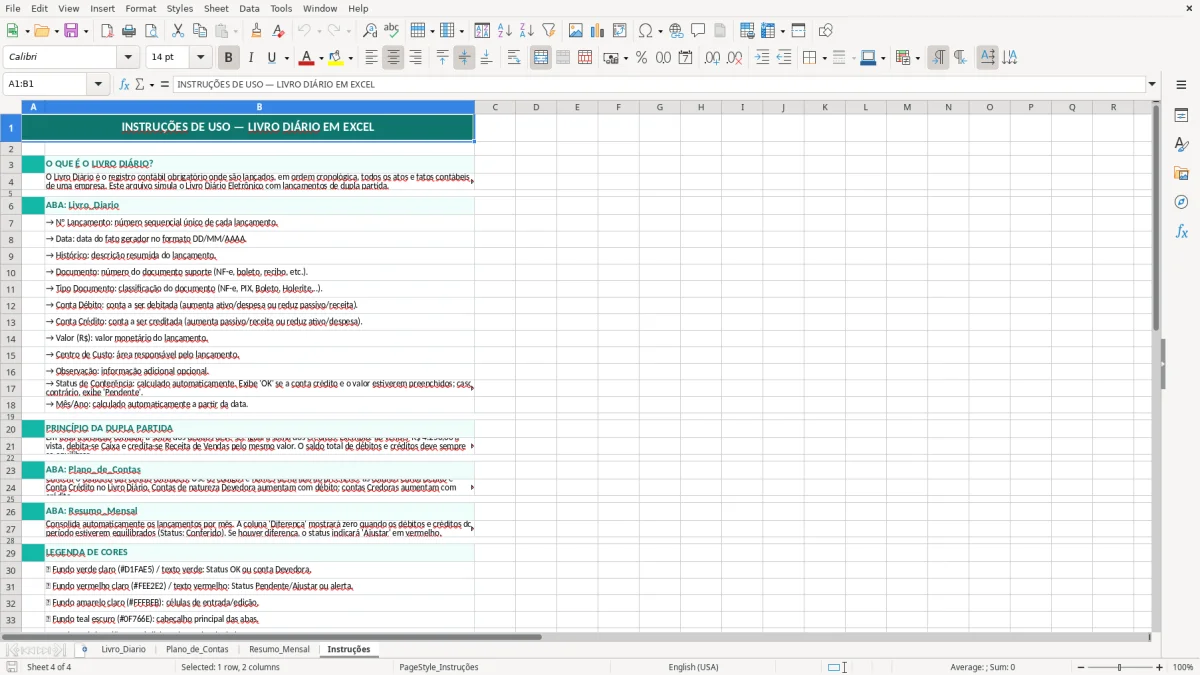Open the background color dropdown arrow
Screen dimensions: 1200x675
click(x=350, y=58)
